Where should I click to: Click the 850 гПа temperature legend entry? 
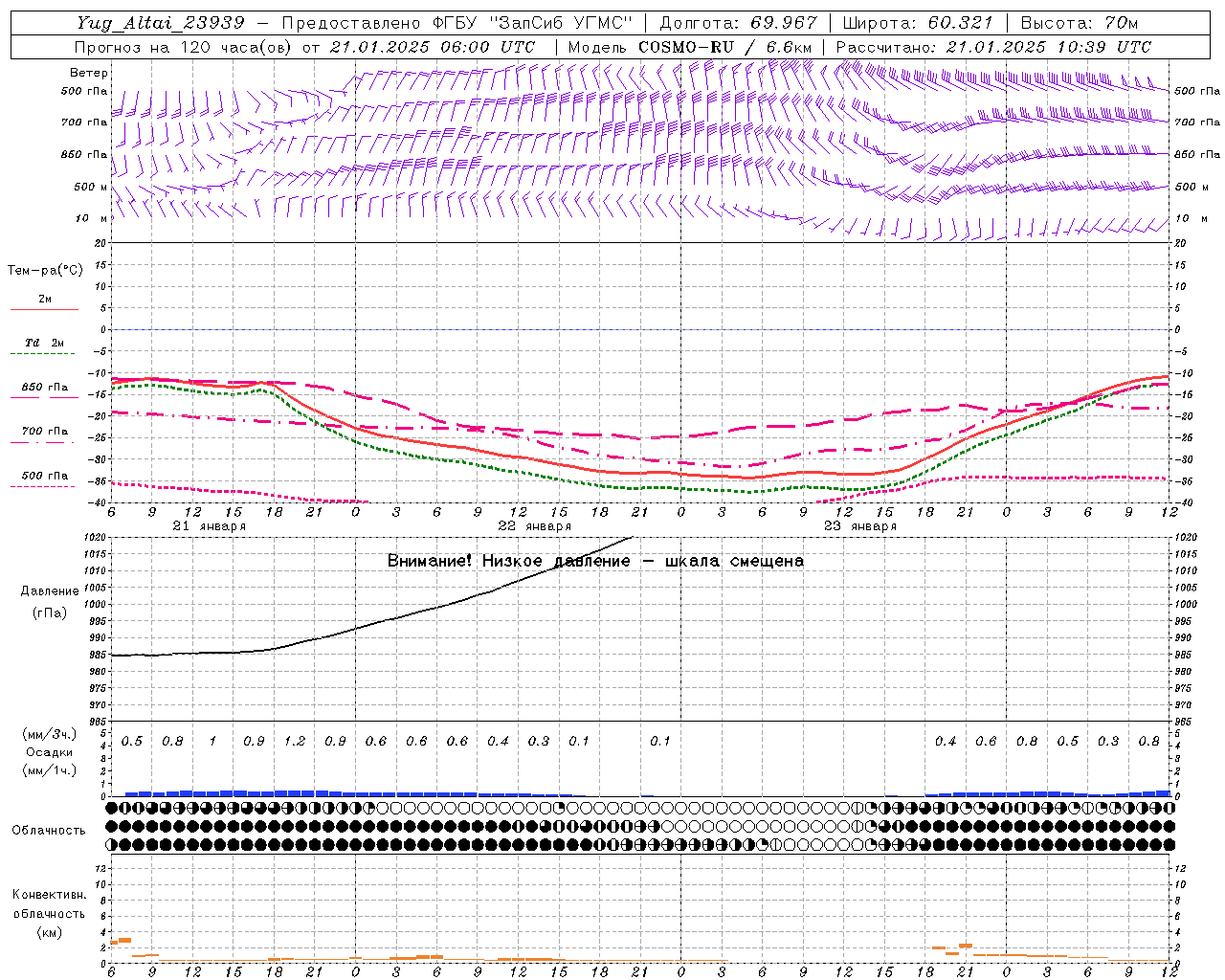point(45,388)
